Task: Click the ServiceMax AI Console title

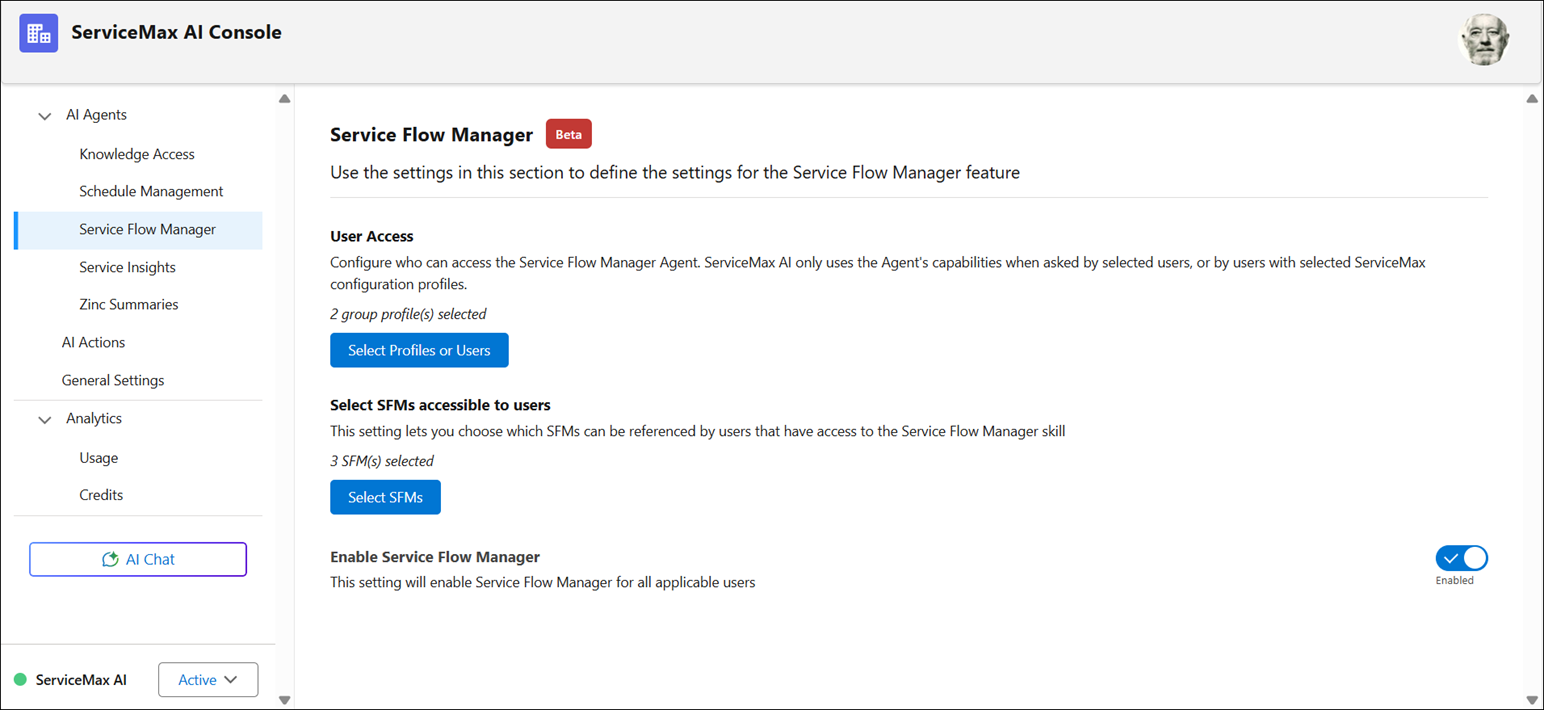Action: [x=176, y=32]
